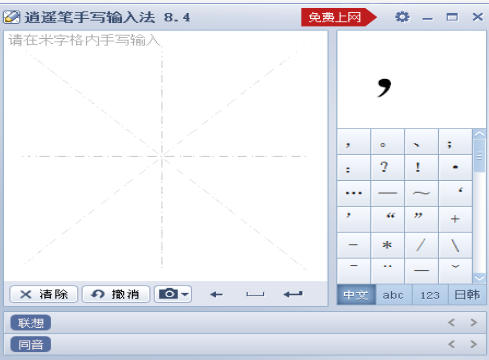The image size is (489, 360).
Task: Switch to the abc tab
Action: pos(393,295)
